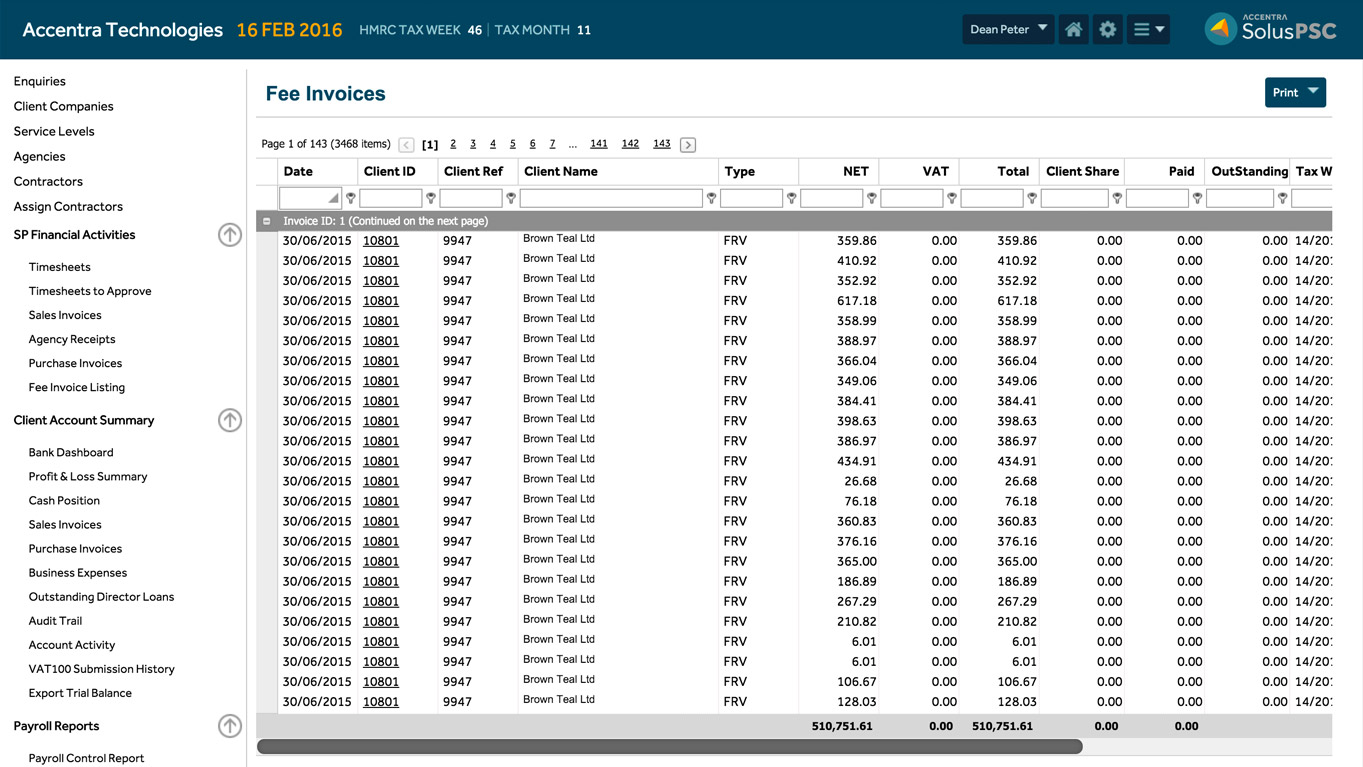The height and width of the screenshot is (767, 1363).
Task: Go to next page using arrow icon
Action: (688, 145)
